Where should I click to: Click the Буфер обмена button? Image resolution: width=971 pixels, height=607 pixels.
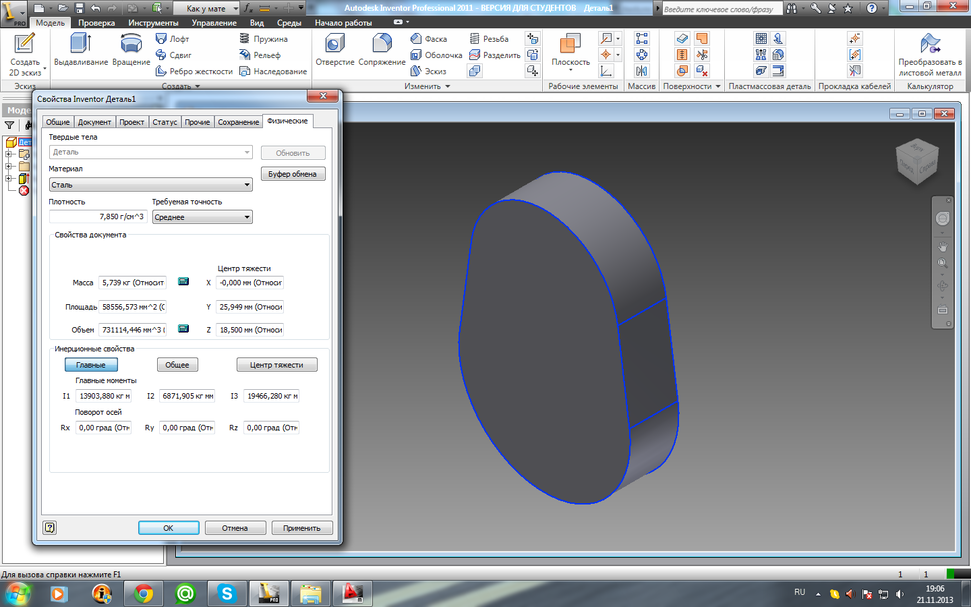[292, 174]
